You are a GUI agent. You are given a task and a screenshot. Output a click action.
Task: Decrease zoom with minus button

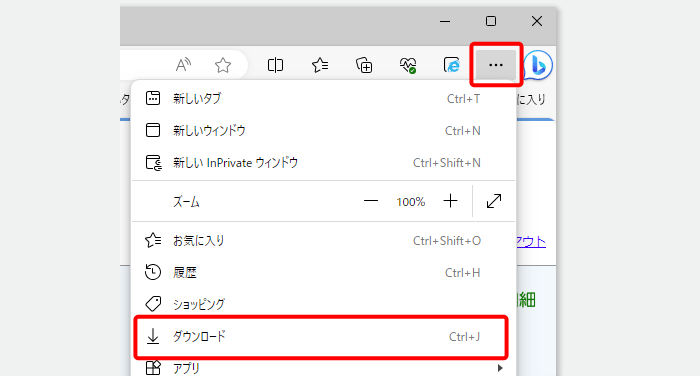pyautogui.click(x=371, y=201)
